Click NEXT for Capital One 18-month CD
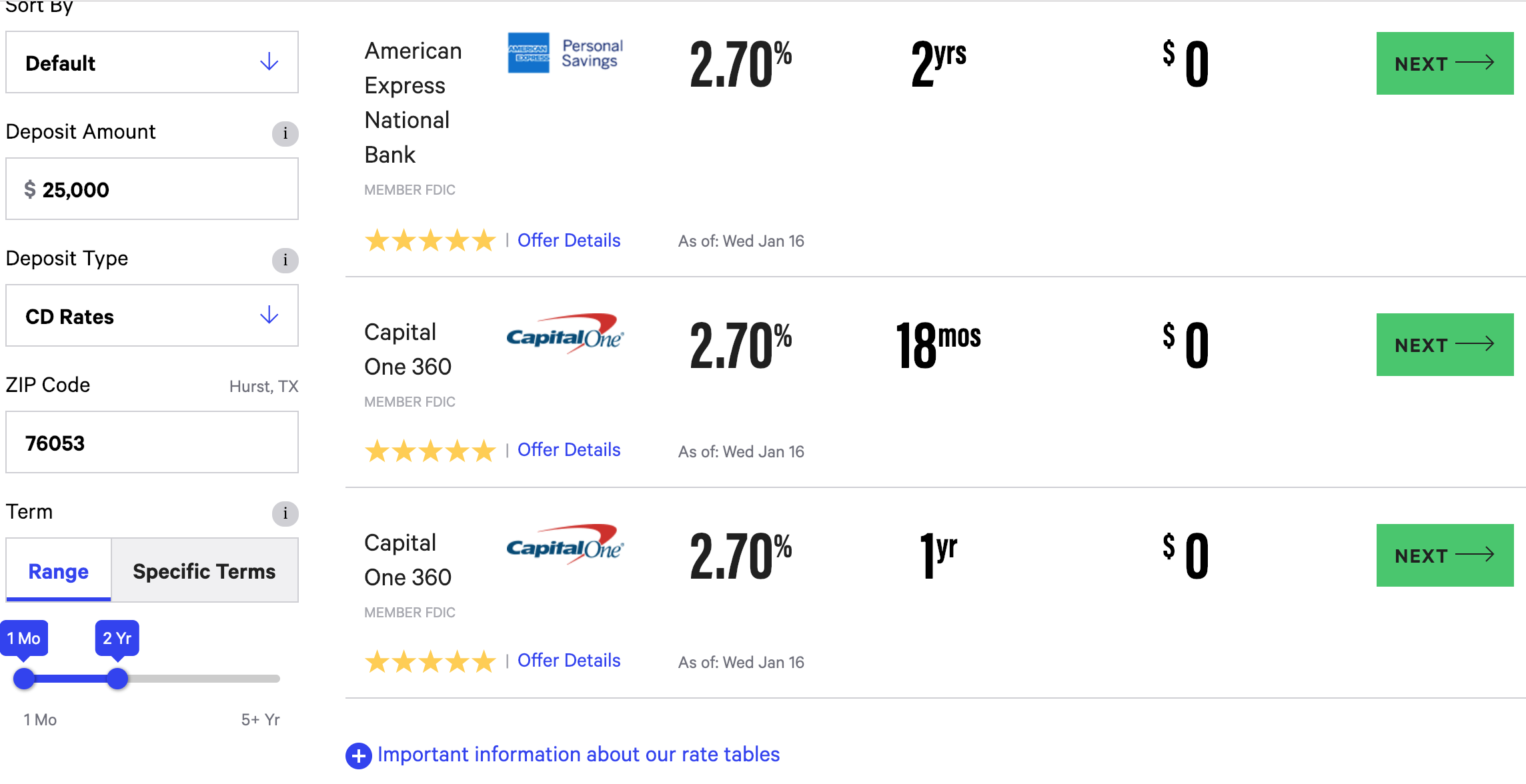 point(1445,345)
